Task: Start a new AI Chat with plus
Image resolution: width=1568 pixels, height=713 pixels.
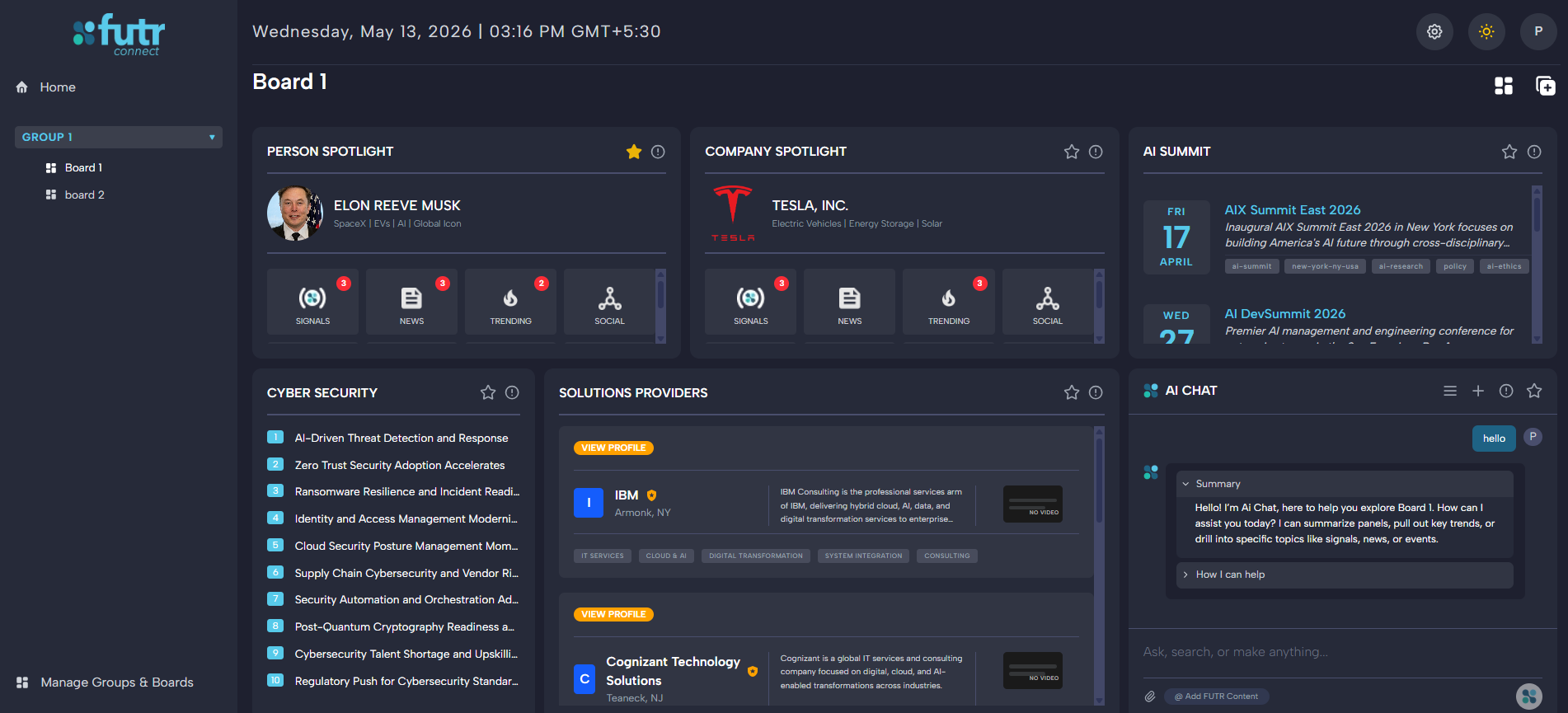Action: pyautogui.click(x=1478, y=391)
